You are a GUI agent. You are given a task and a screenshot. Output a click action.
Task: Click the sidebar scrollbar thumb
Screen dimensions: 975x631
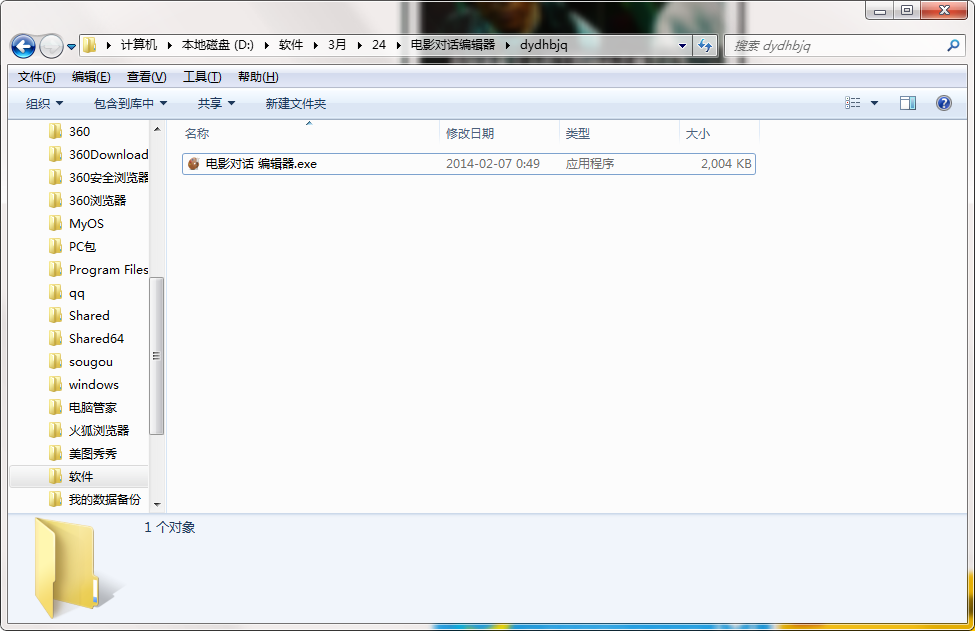tap(157, 356)
